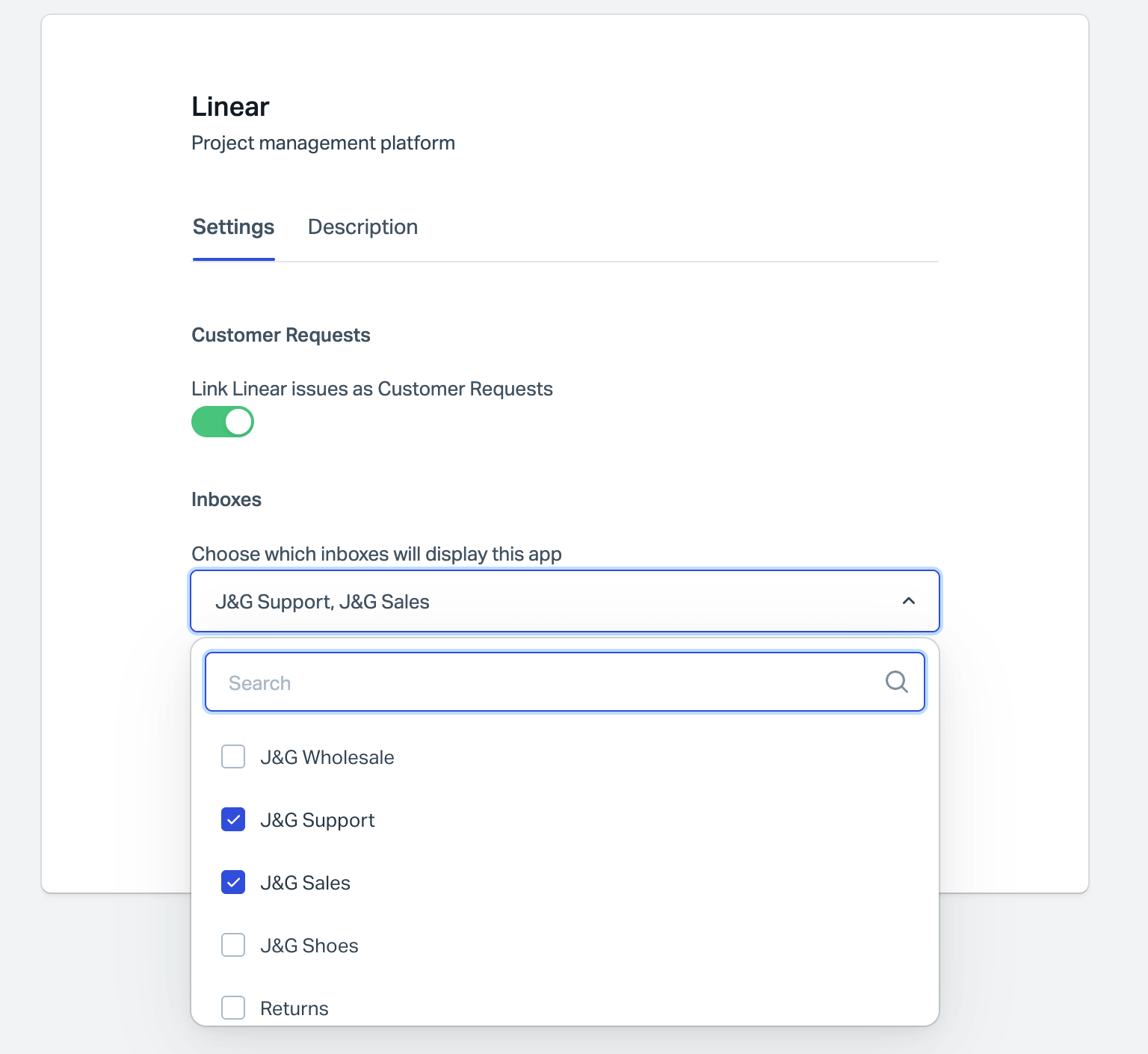Click the magnifier icon in the Search field
This screenshot has width=1148, height=1054.
pos(896,682)
